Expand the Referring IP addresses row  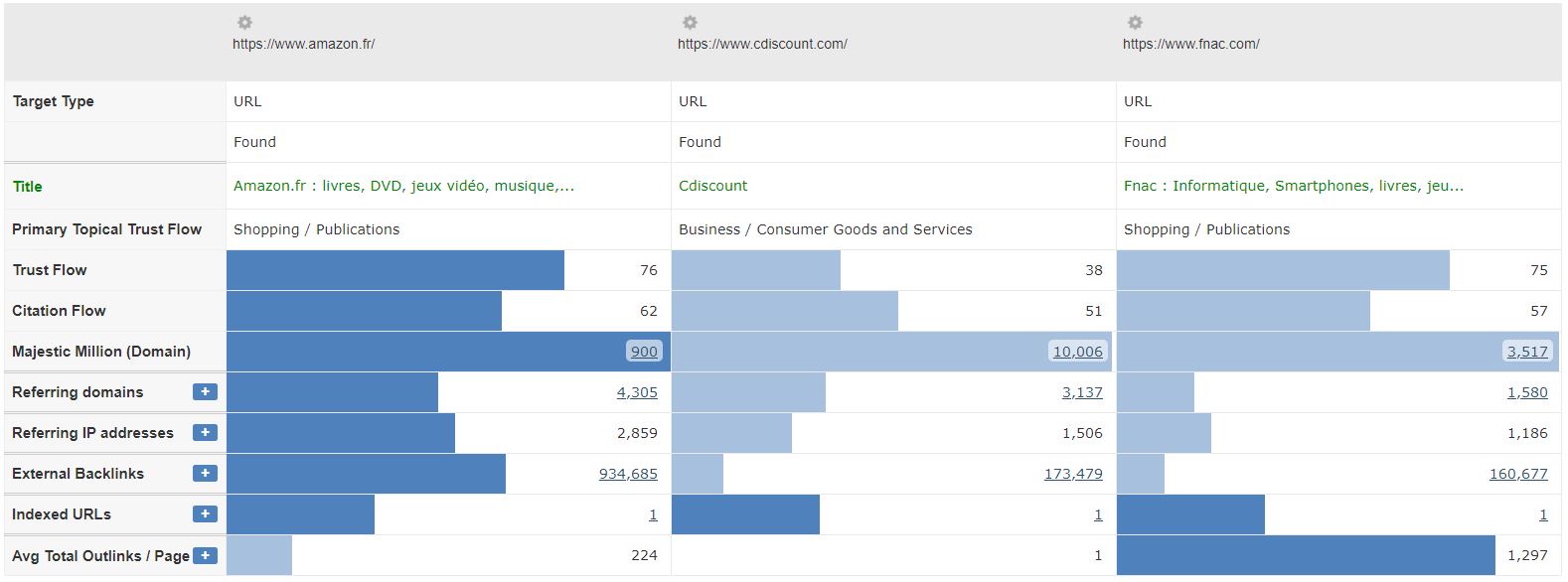coord(205,433)
